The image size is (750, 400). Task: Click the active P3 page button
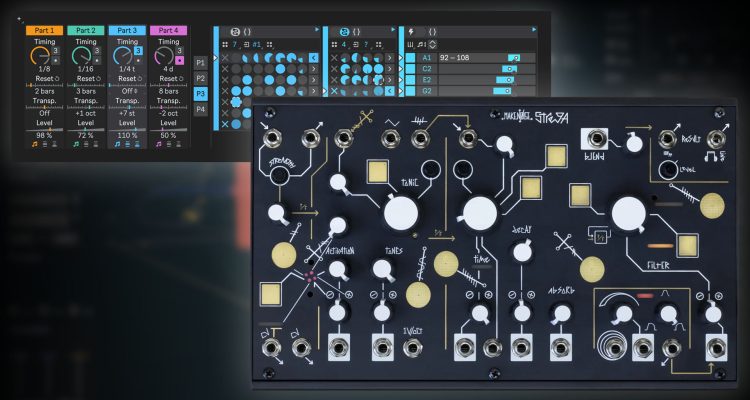[200, 94]
